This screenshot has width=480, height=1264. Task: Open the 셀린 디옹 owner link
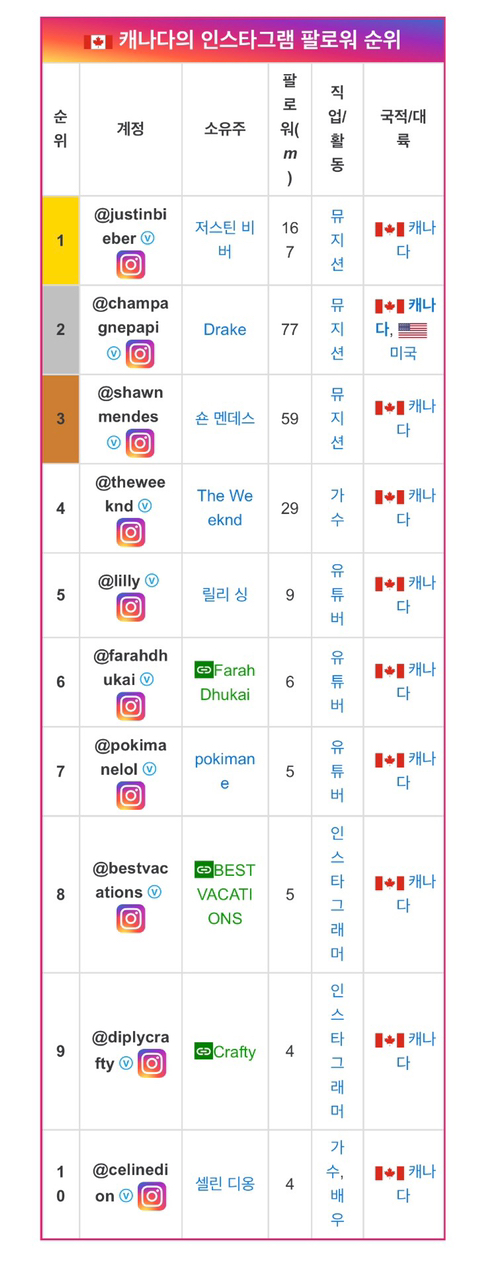(x=225, y=1183)
